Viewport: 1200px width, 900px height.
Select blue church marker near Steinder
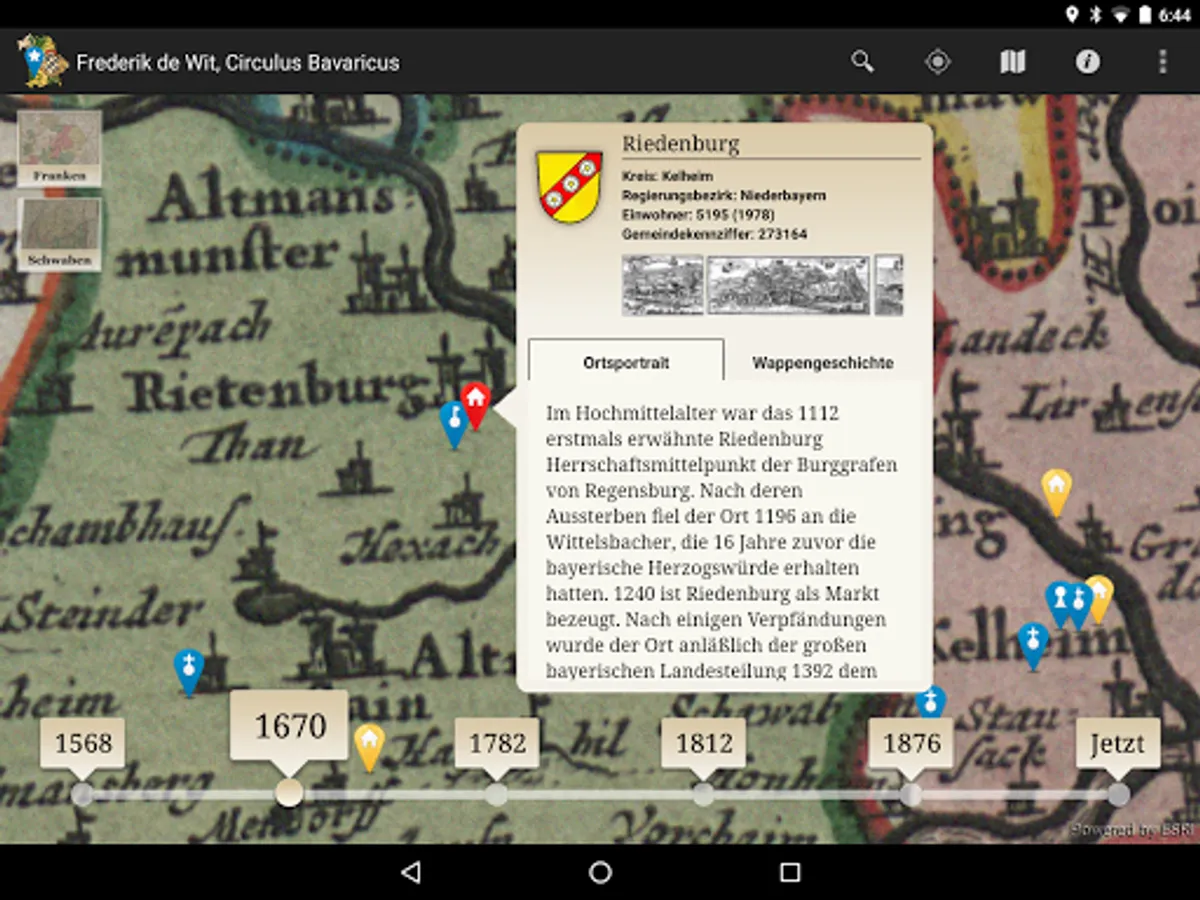pos(188,671)
